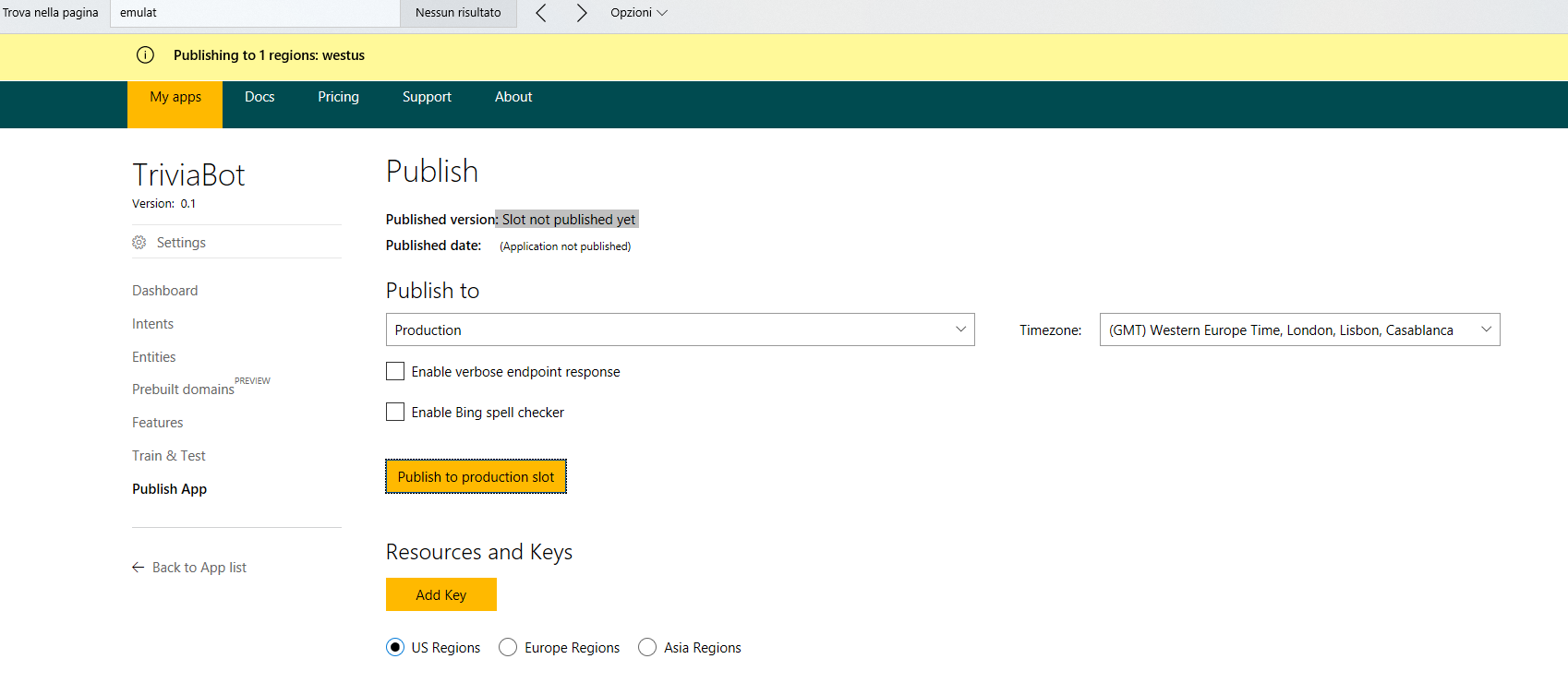Open the Production slot dropdown
The width and height of the screenshot is (1568, 683).
[680, 330]
